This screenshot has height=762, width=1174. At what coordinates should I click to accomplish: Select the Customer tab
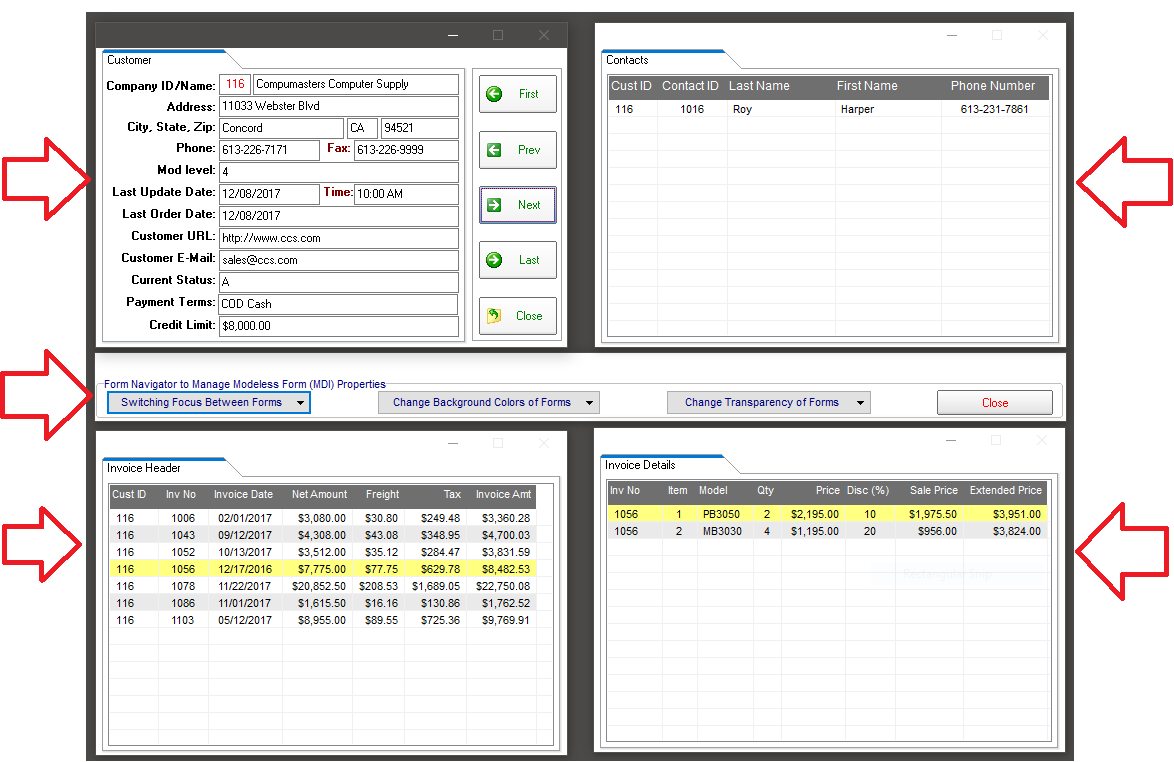(x=130, y=60)
